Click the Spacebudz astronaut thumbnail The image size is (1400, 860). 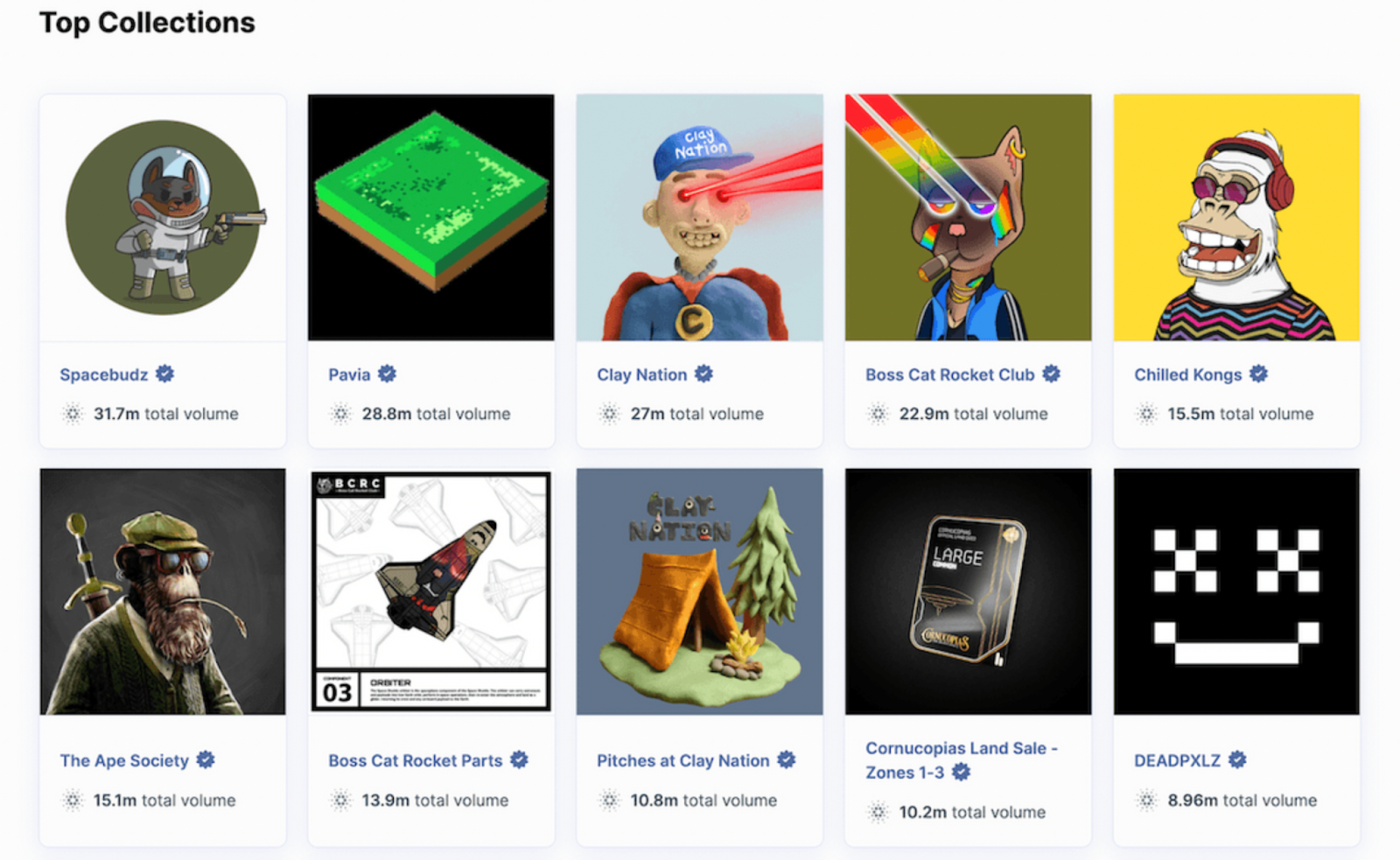[x=163, y=218]
